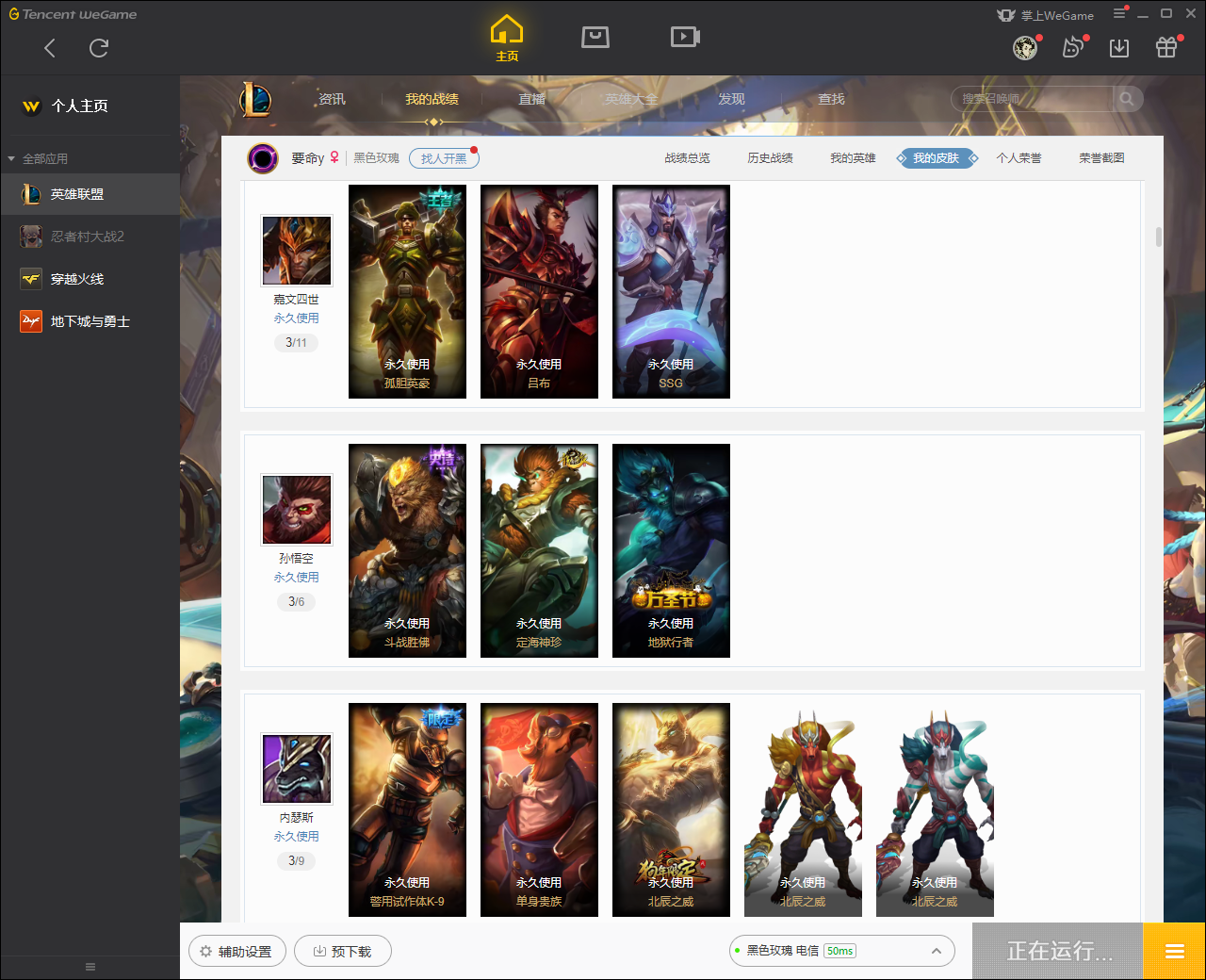Switch to the 我的战绩 tab

[x=432, y=99]
